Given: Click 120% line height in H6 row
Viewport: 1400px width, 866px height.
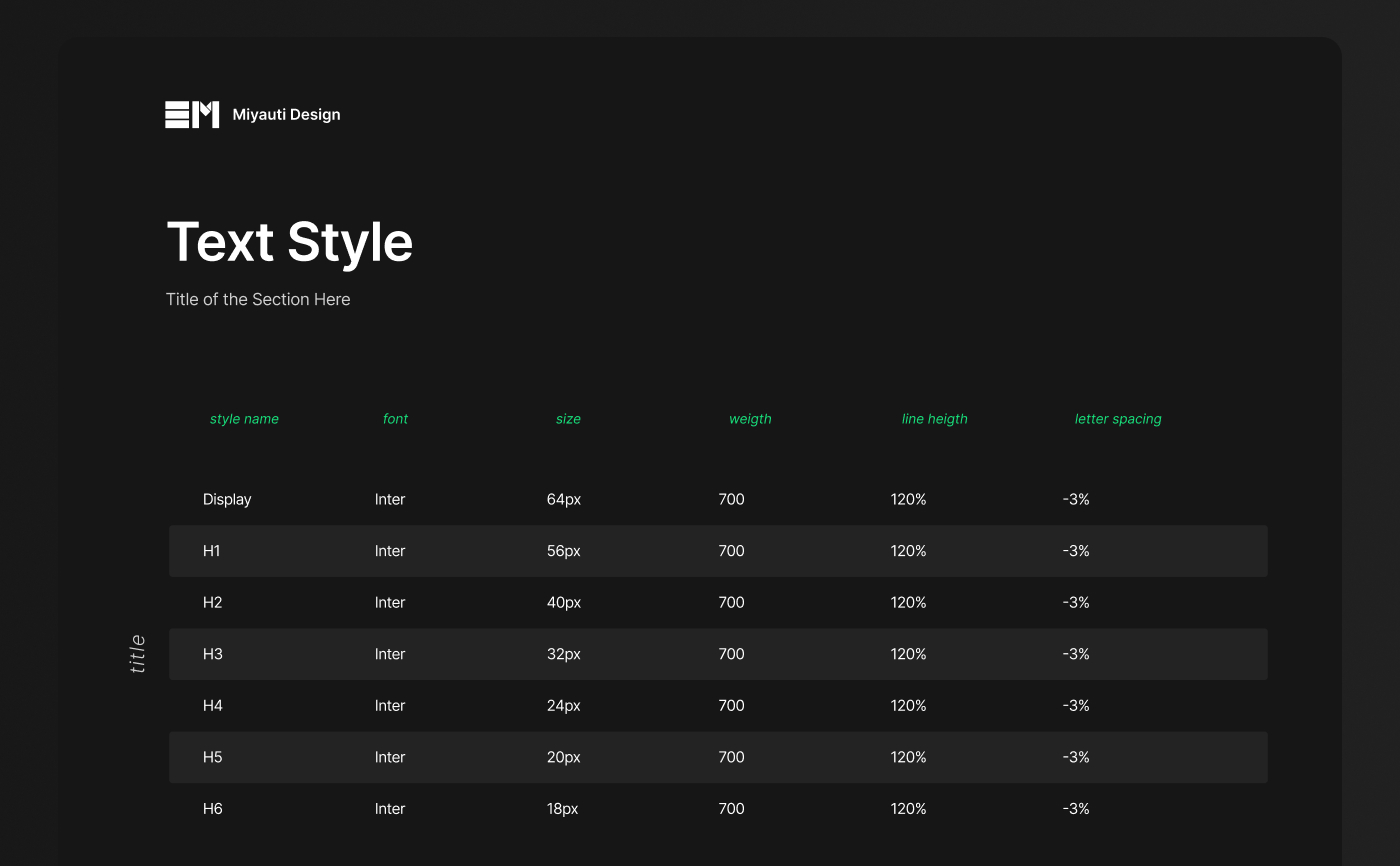Looking at the screenshot, I should pos(908,809).
